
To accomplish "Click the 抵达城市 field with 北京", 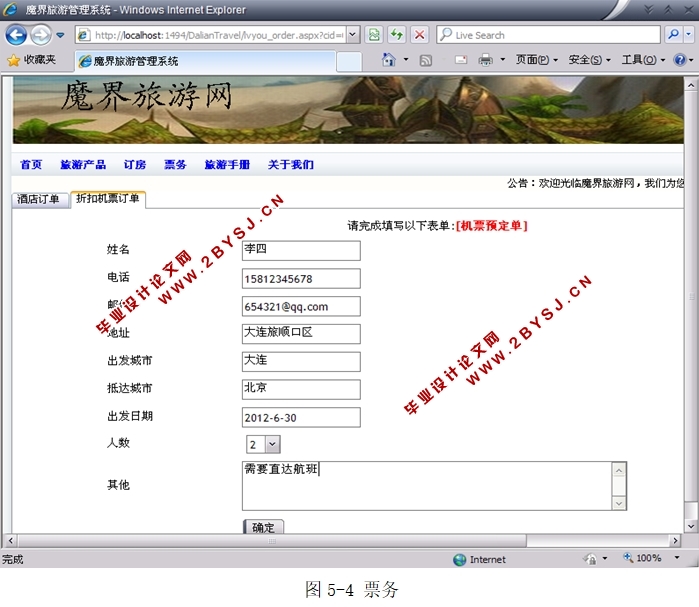I will coord(301,390).
